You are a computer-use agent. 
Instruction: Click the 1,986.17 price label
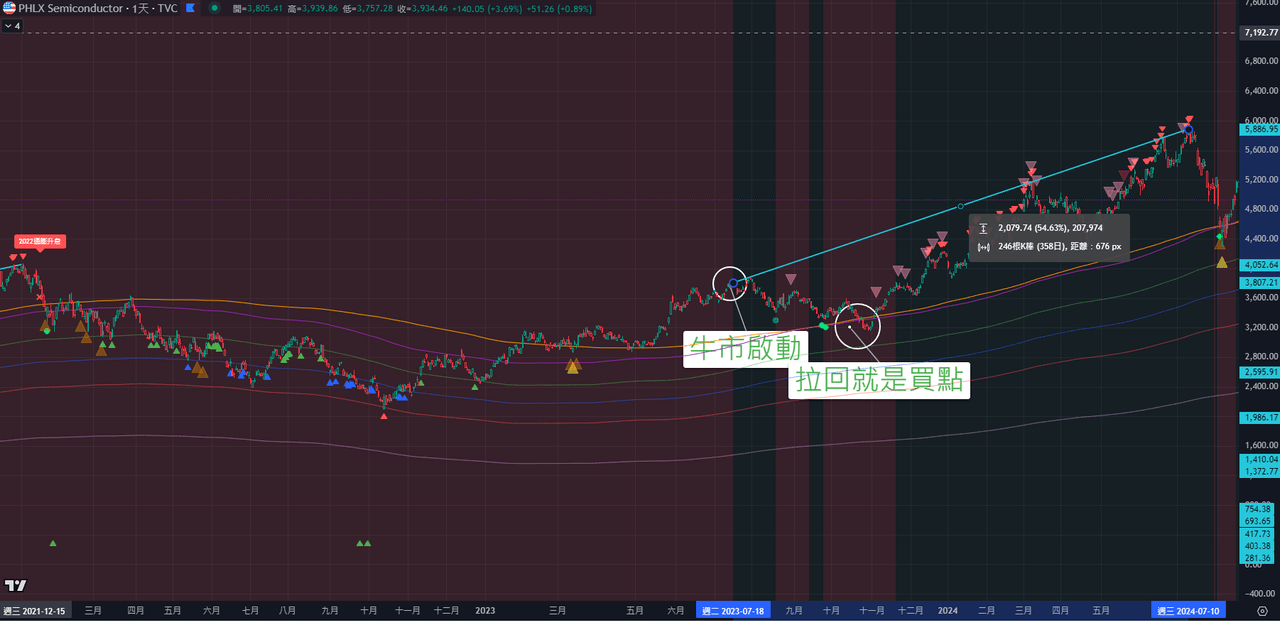click(x=1260, y=417)
